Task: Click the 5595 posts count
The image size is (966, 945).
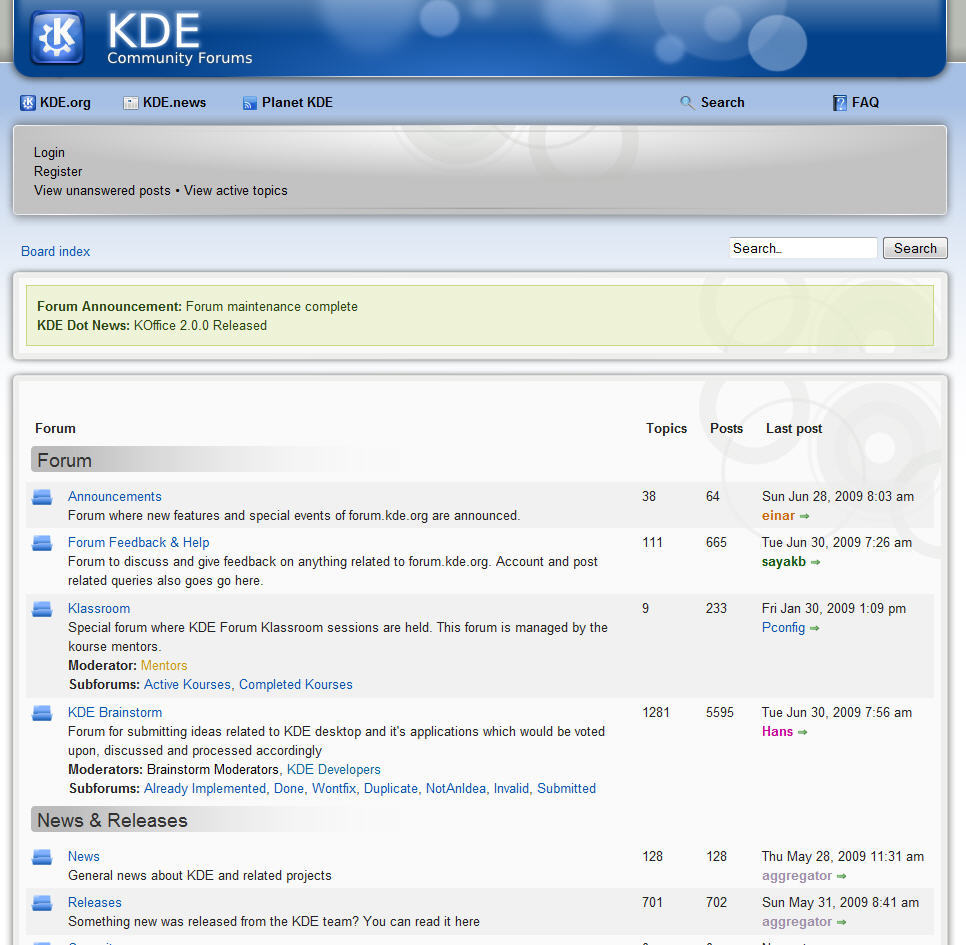Action: coord(720,713)
